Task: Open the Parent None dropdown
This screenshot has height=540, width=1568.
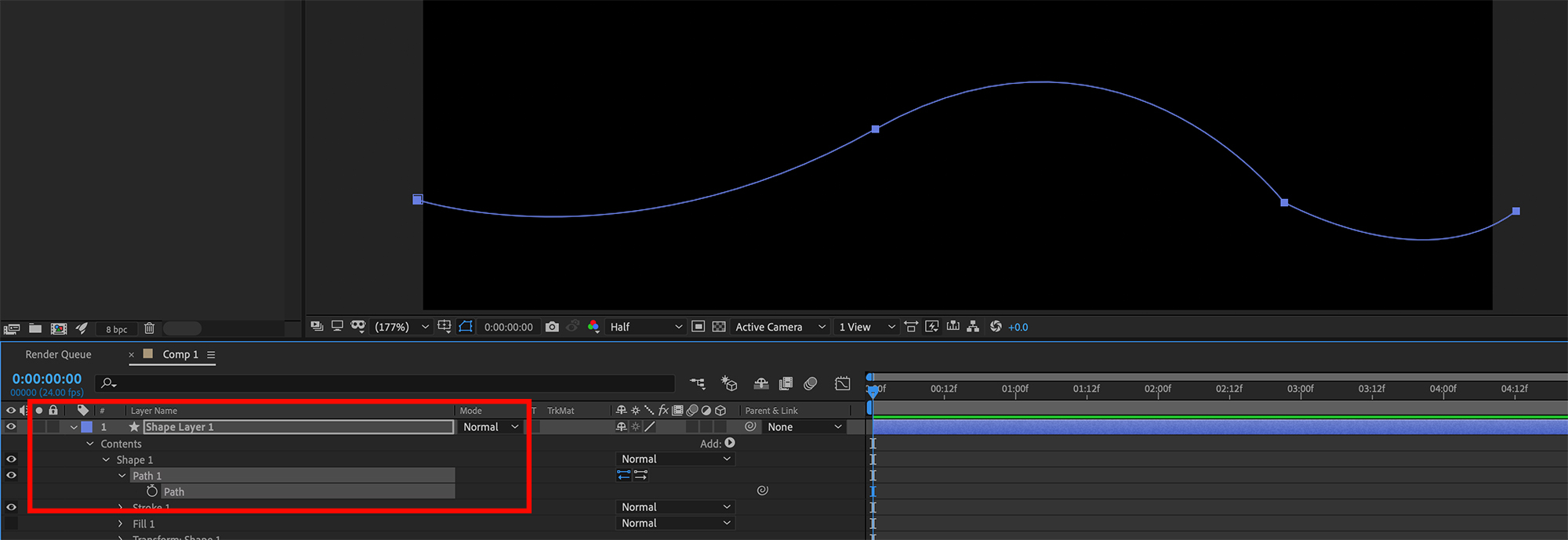Action: (804, 427)
